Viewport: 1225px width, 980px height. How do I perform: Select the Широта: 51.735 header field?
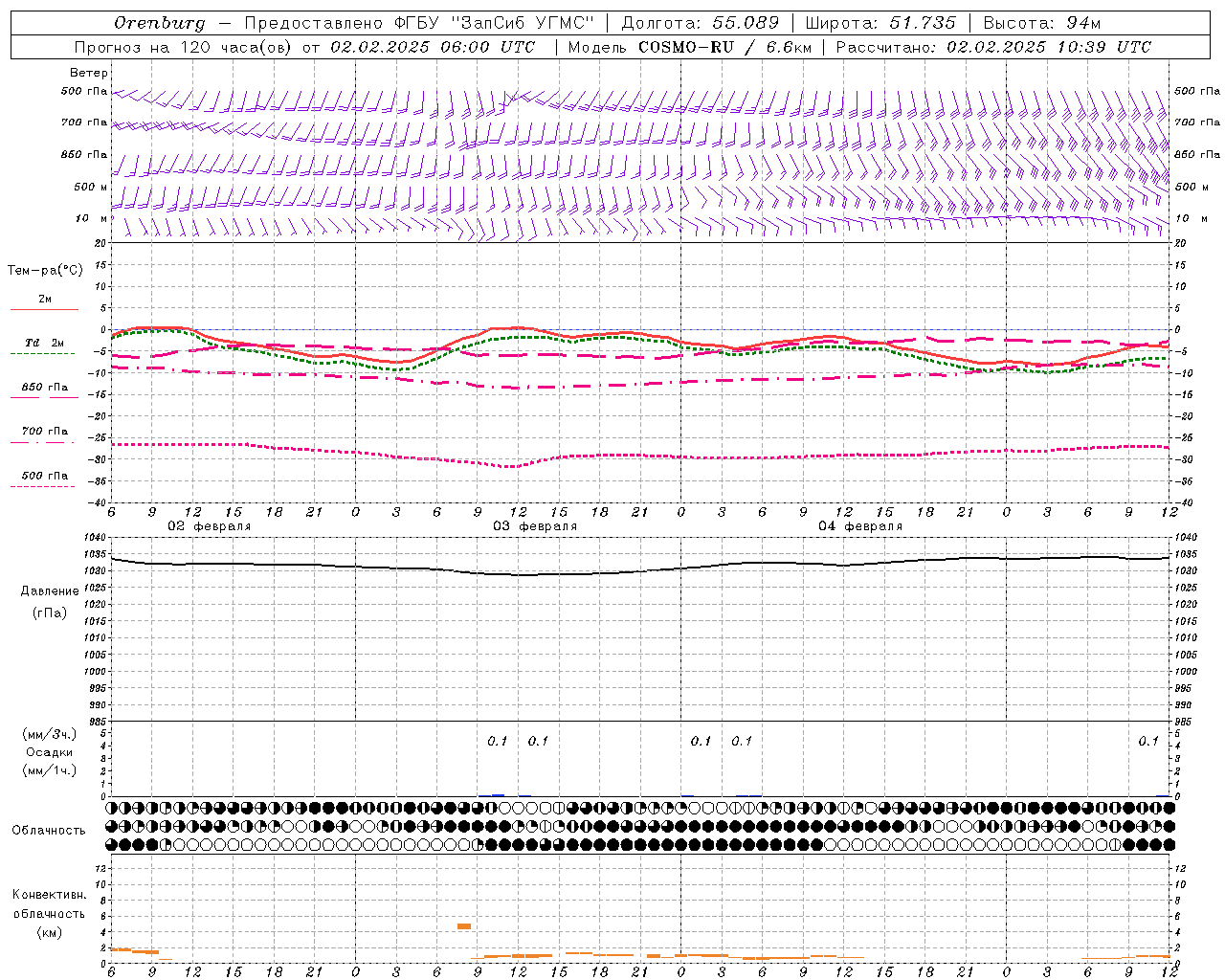tap(880, 22)
